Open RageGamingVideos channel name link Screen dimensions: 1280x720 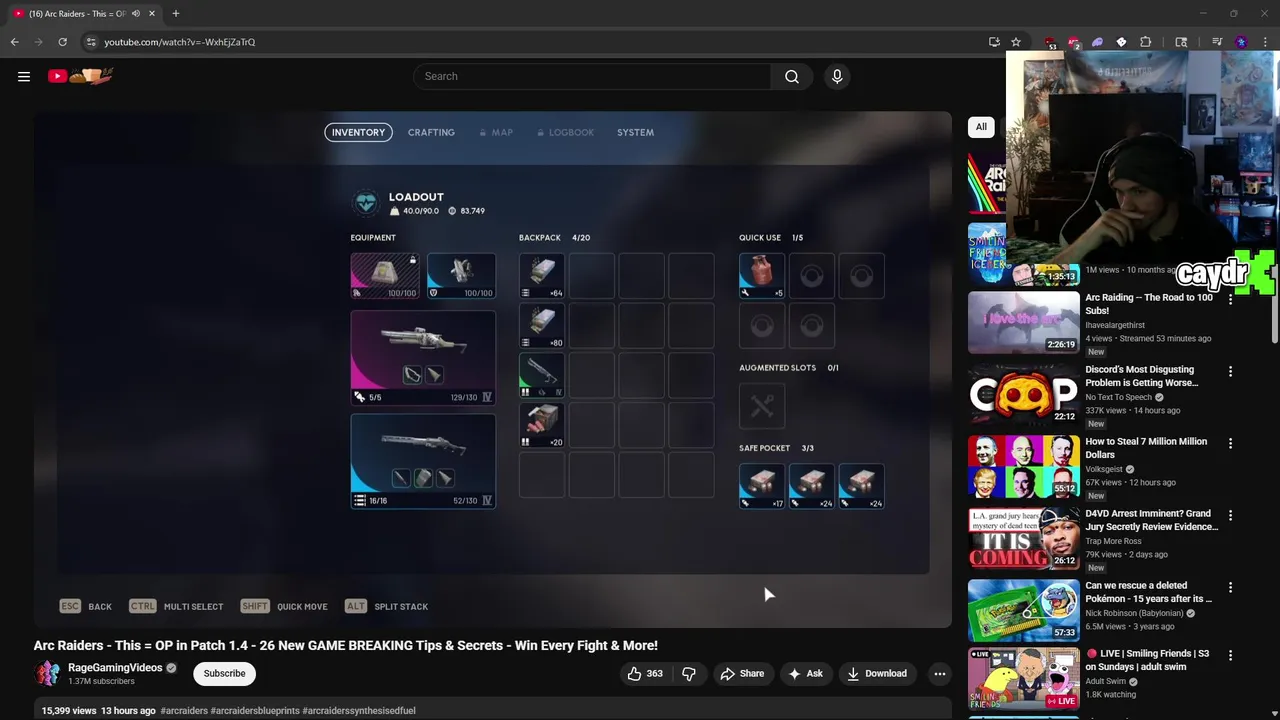115,668
